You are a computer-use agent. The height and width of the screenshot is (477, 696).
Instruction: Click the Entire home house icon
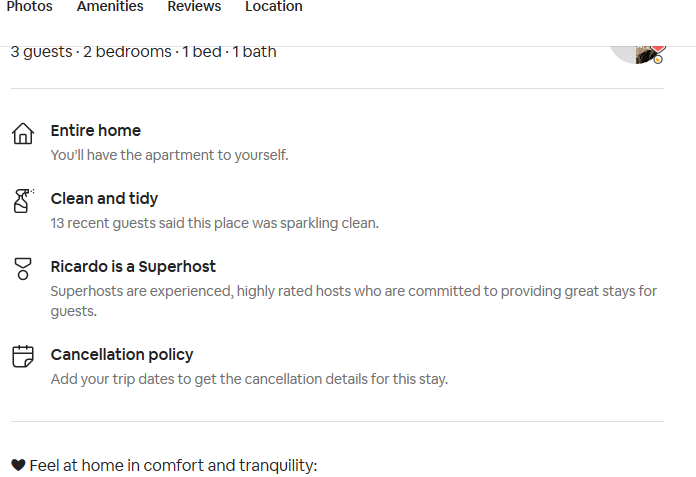pos(23,134)
